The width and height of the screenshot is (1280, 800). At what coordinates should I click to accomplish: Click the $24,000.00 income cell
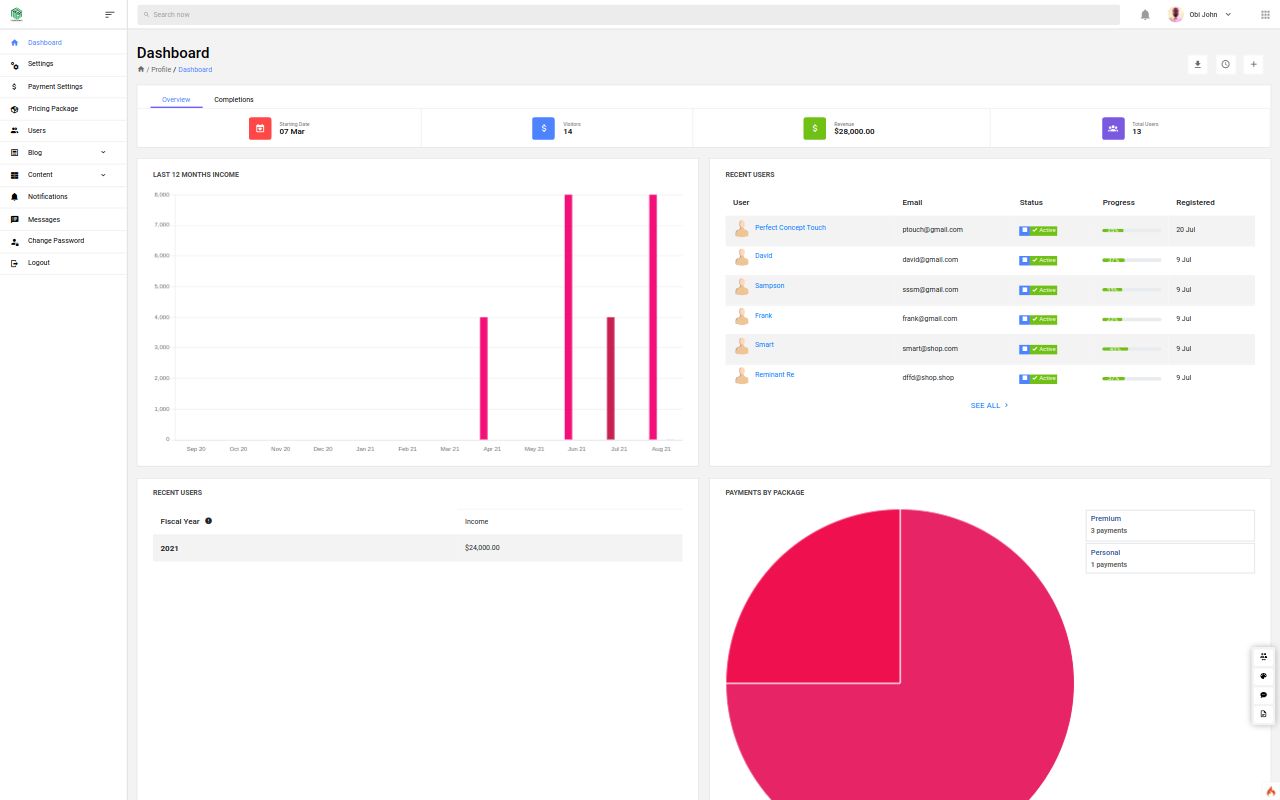(x=482, y=548)
